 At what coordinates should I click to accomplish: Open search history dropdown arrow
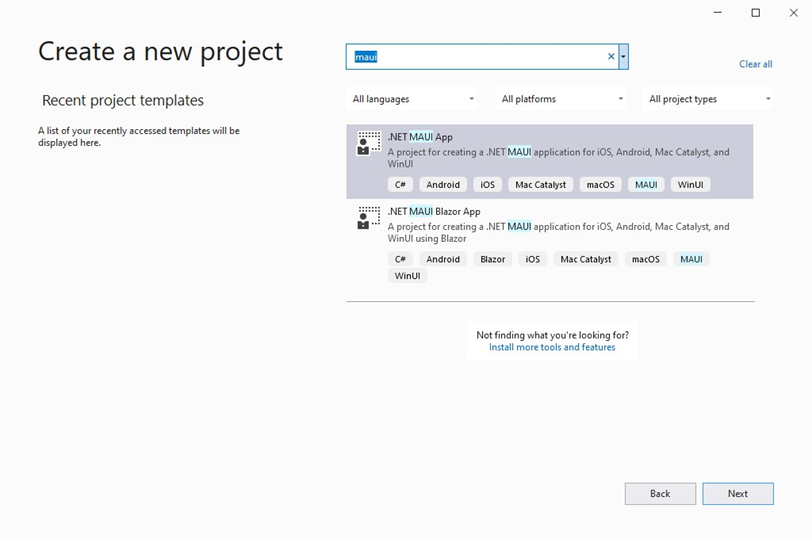(x=624, y=56)
